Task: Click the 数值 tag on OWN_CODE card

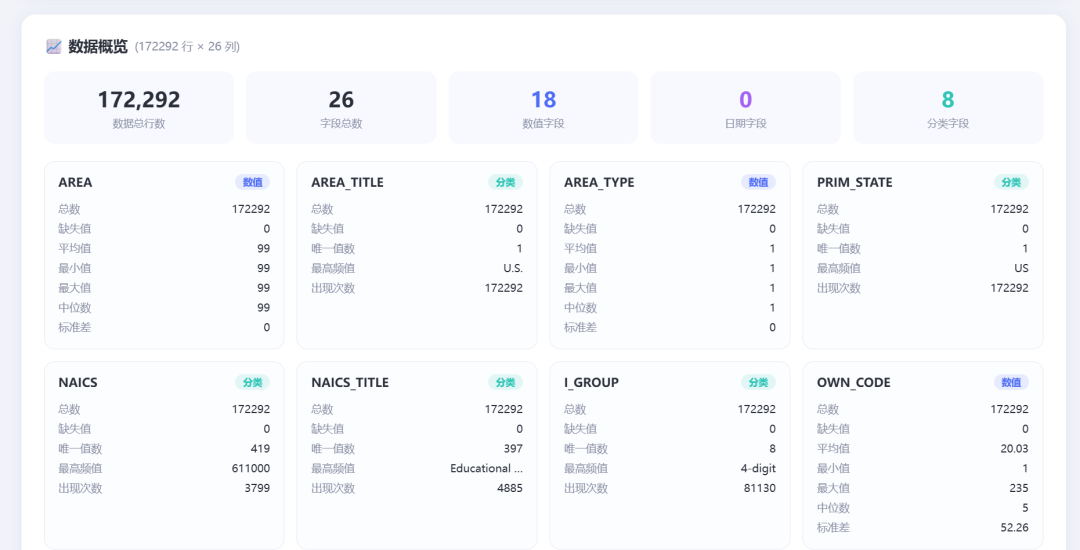Action: [1011, 383]
